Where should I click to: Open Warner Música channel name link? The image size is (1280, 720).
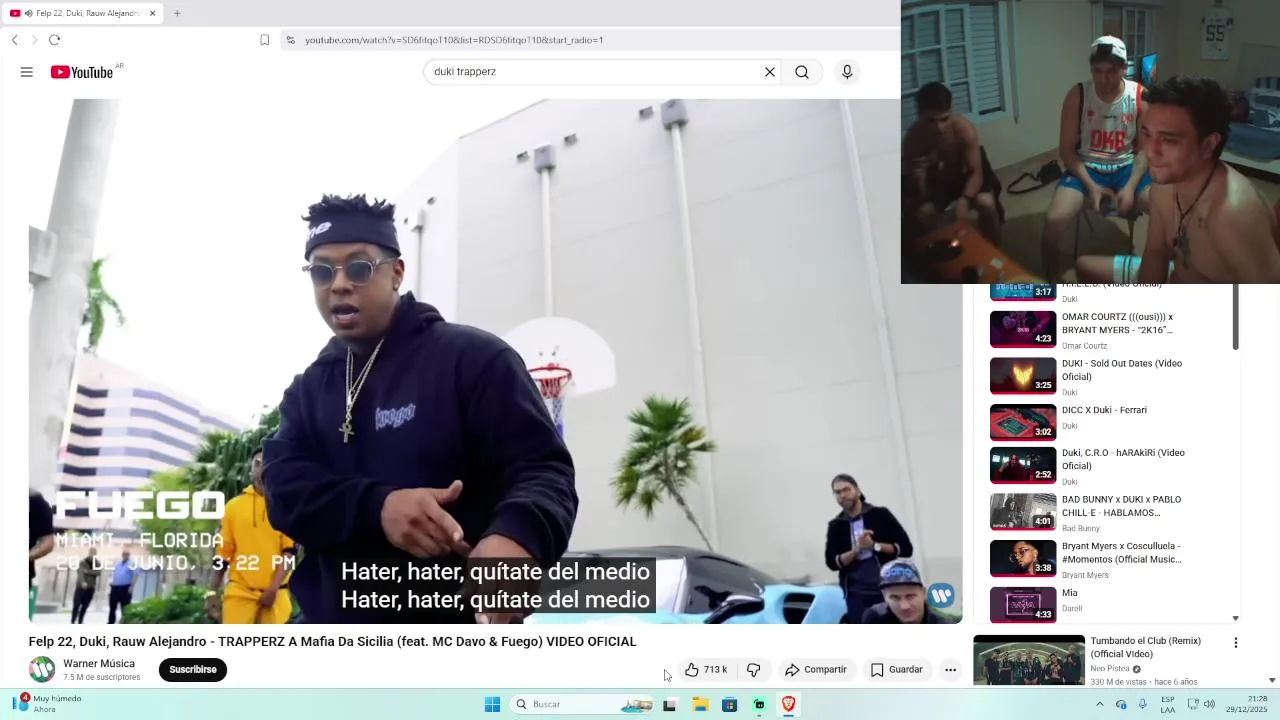[x=99, y=664]
